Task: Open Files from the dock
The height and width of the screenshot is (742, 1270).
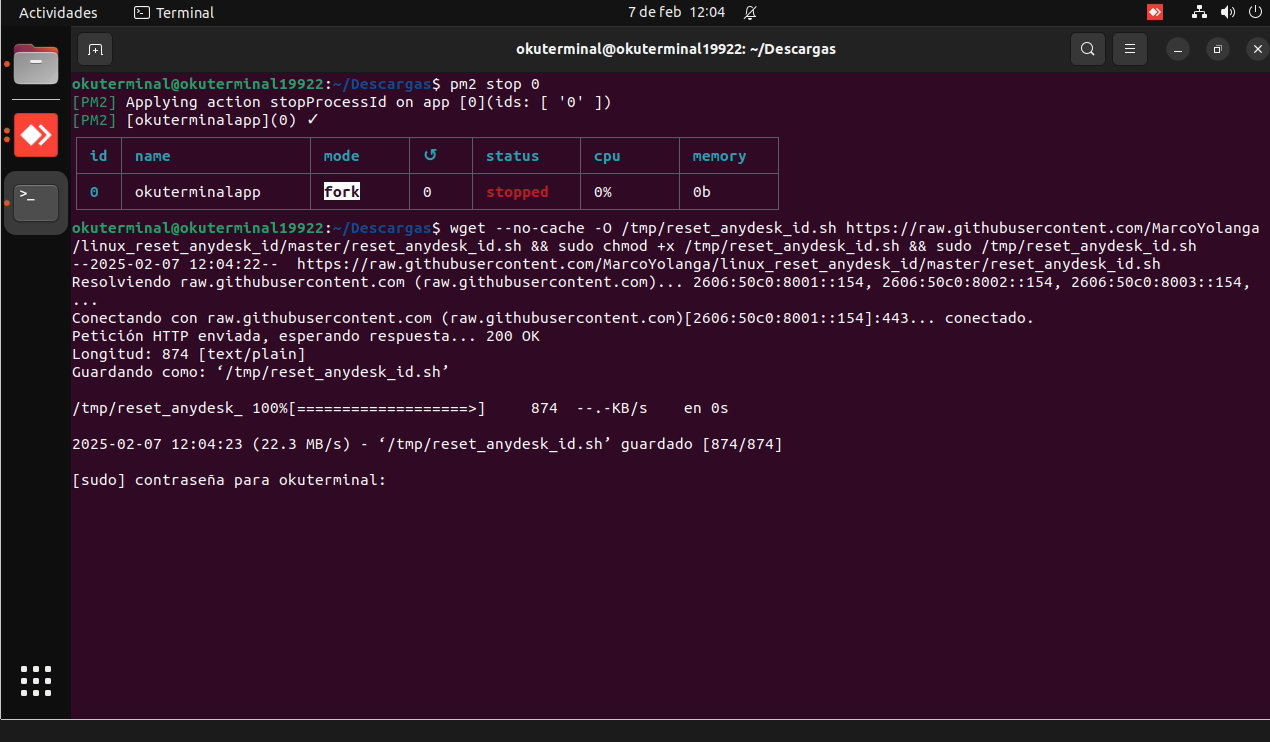Action: tap(36, 65)
